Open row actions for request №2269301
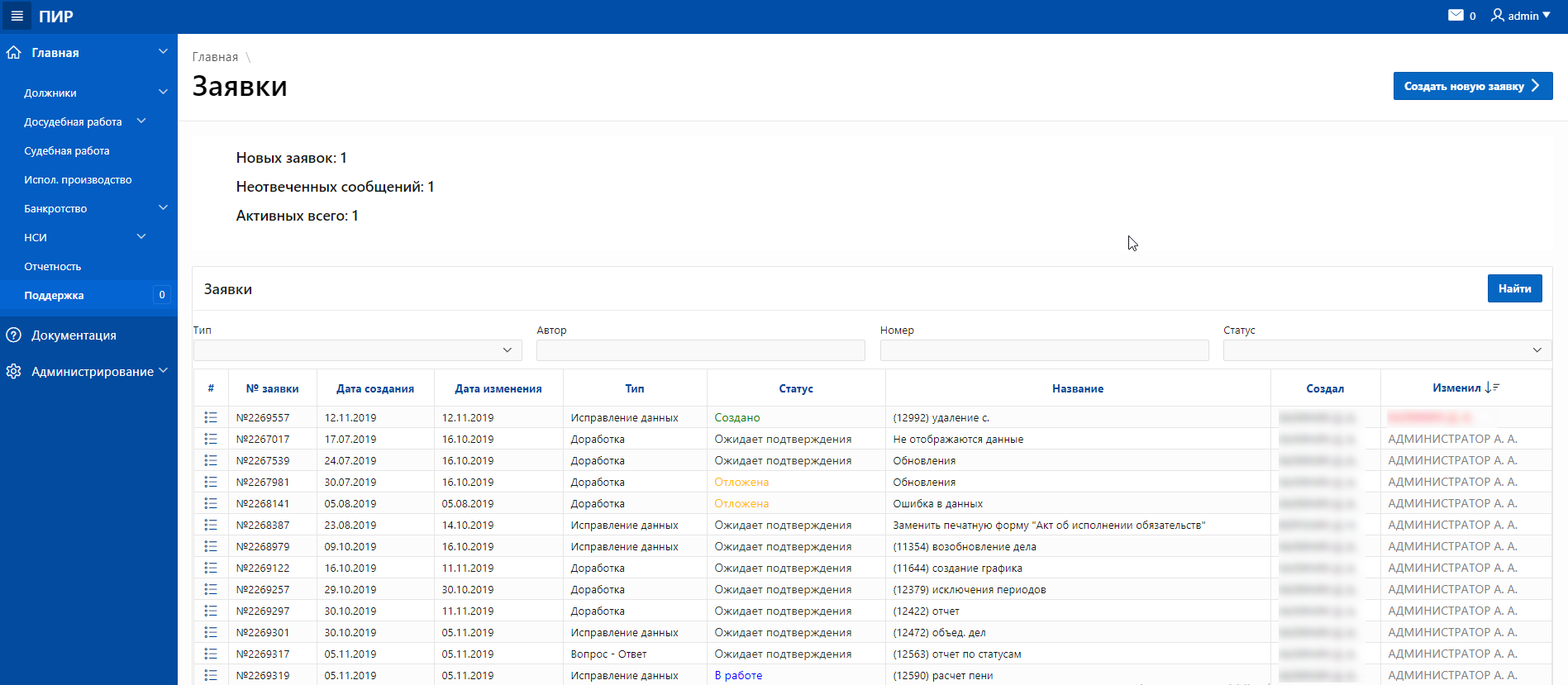Screen dimensions: 1568x685 coord(211,632)
